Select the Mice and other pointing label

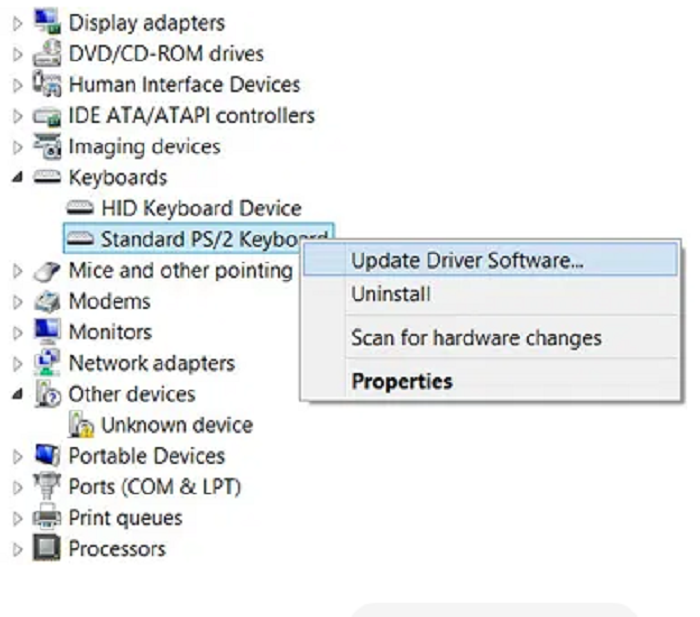(x=181, y=271)
